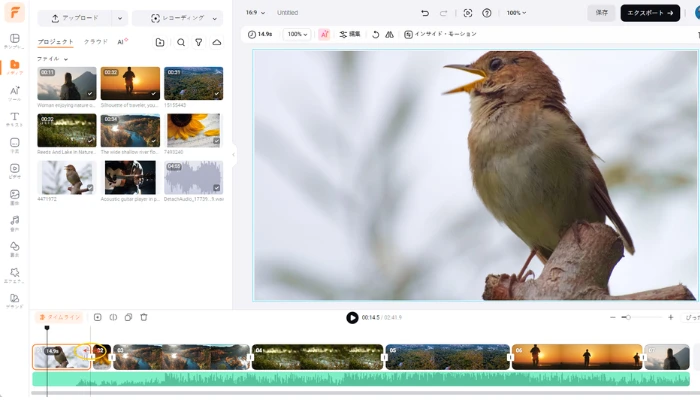
Task: Click the timeline zoom slider
Action: [627, 317]
